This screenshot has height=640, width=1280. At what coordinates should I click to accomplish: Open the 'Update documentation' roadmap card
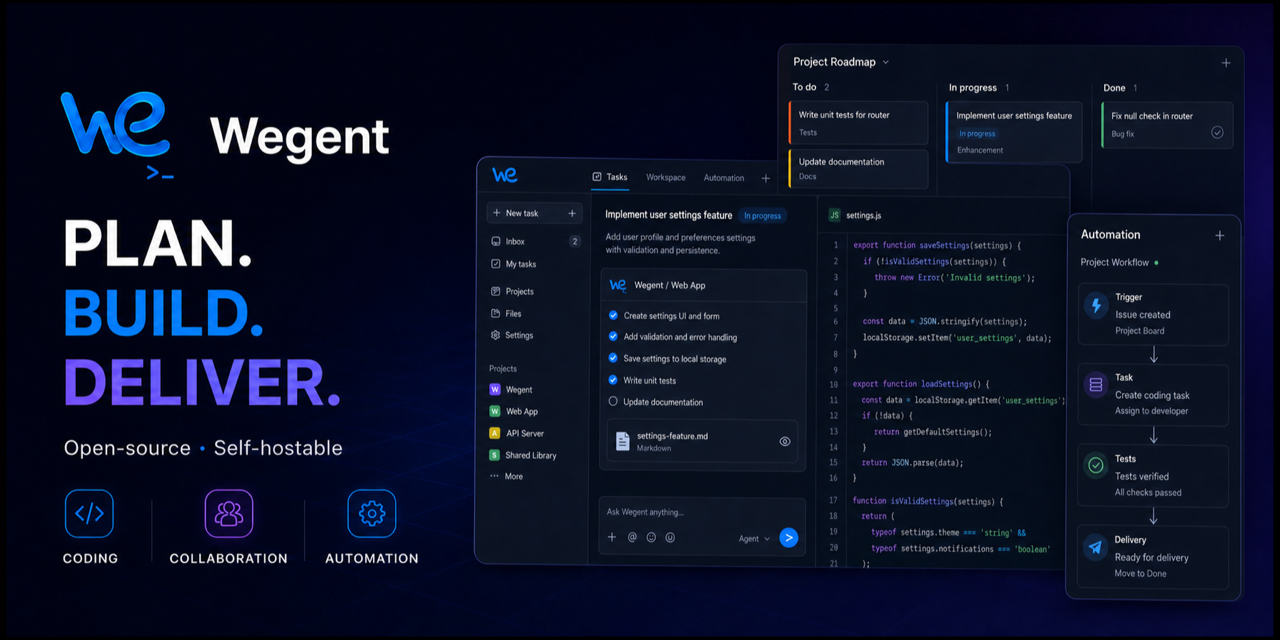(858, 169)
